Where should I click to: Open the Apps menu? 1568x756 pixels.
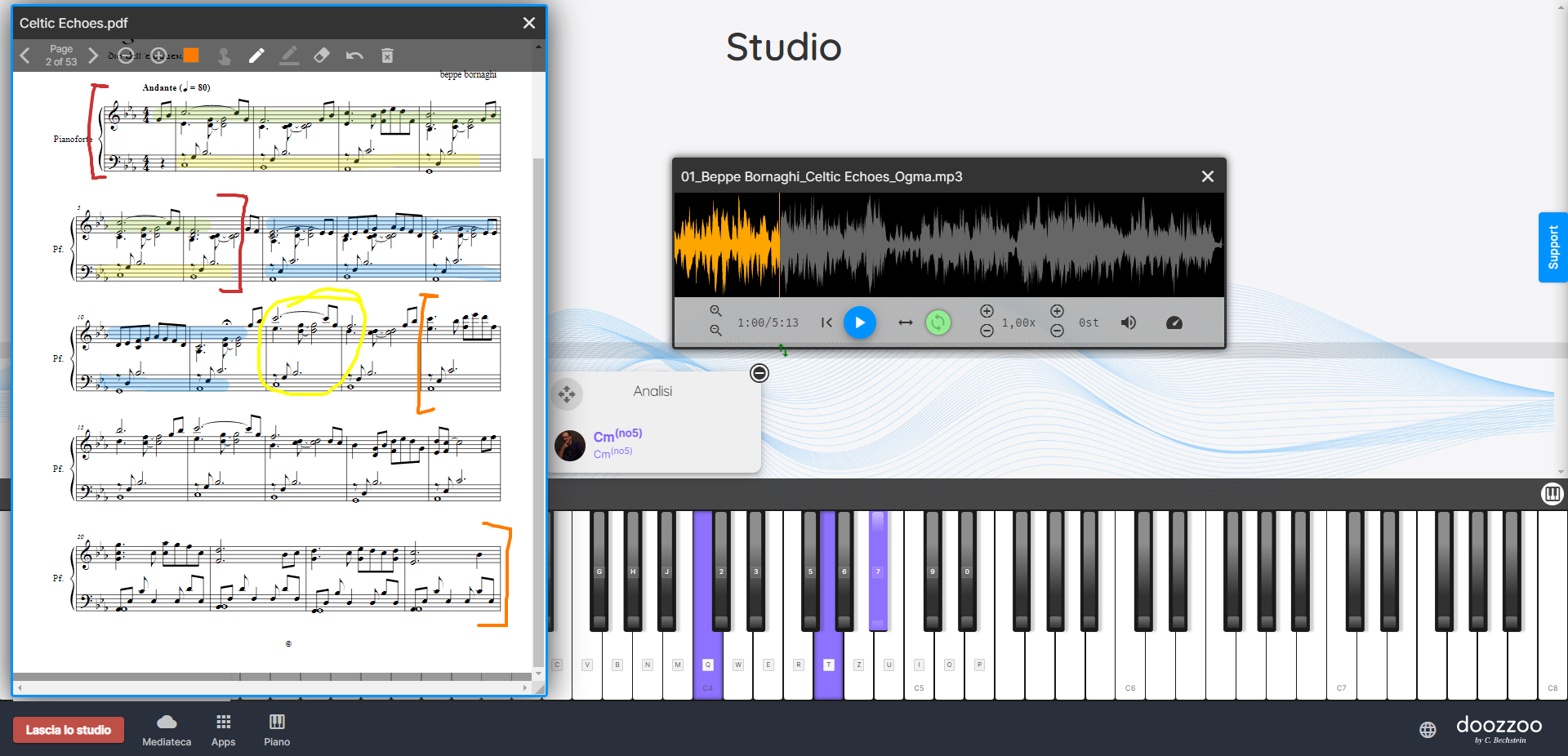point(223,729)
